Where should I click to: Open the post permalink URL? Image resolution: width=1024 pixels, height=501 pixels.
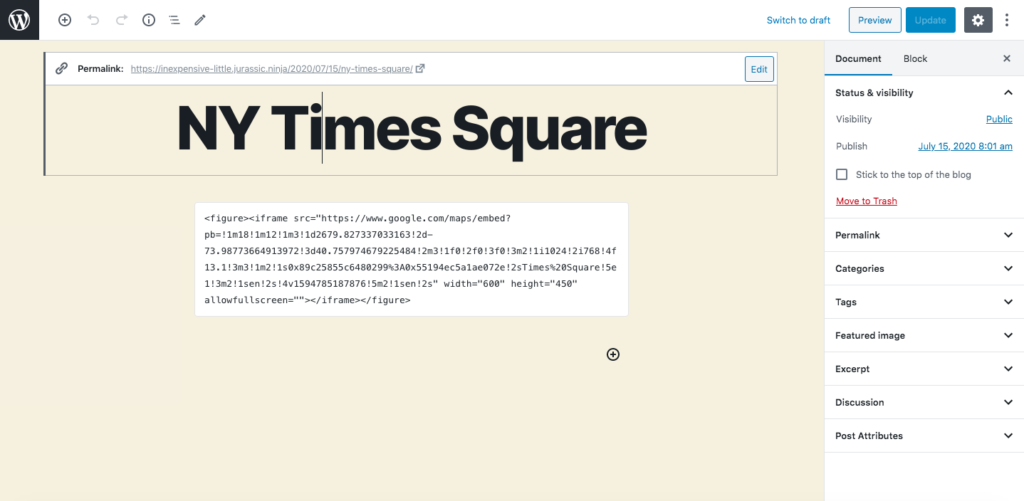272,69
